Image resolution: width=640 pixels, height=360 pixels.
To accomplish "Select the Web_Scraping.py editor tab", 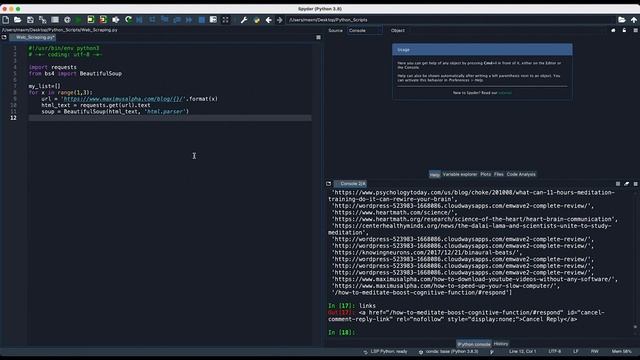I will tap(33, 37).
